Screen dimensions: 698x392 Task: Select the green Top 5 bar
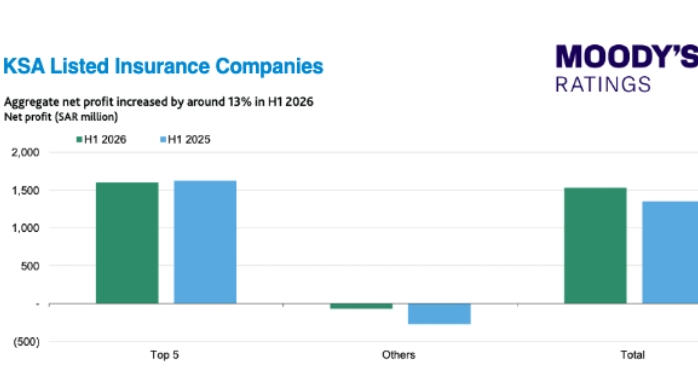[127, 243]
